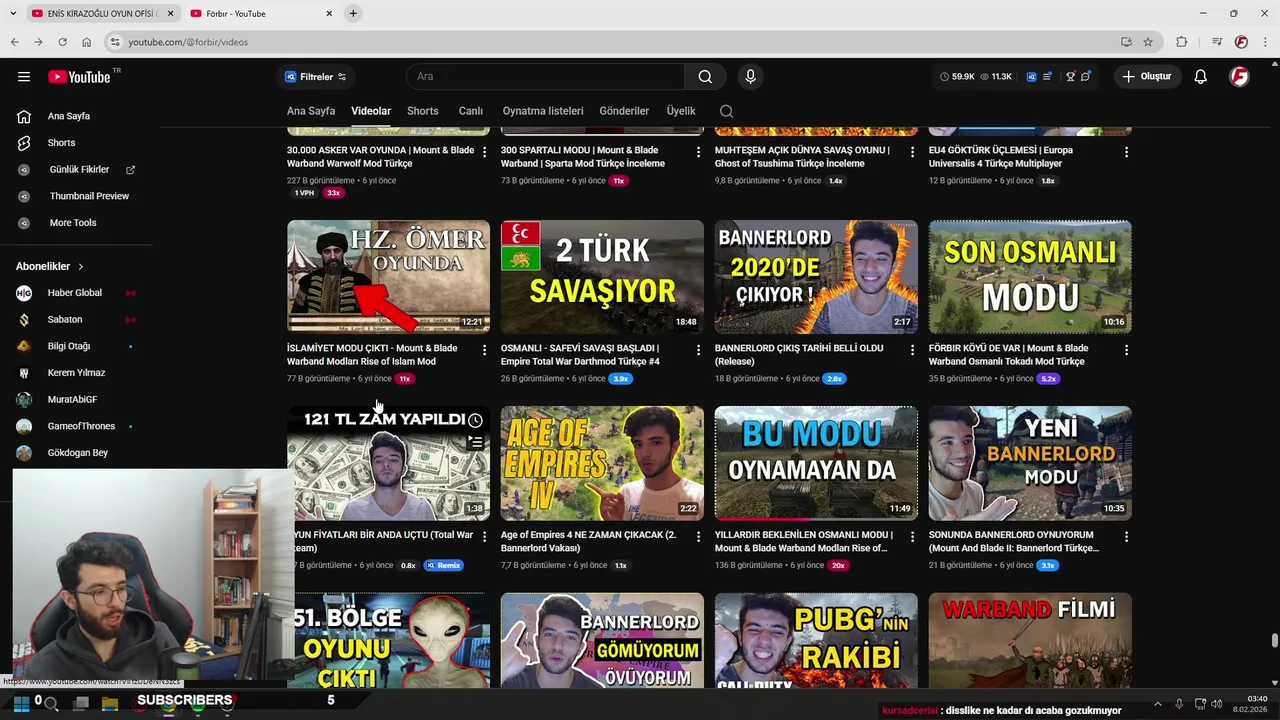The image size is (1280, 720).
Task: Open options menu for 300 SPARTALI MODU video
Action: (698, 152)
